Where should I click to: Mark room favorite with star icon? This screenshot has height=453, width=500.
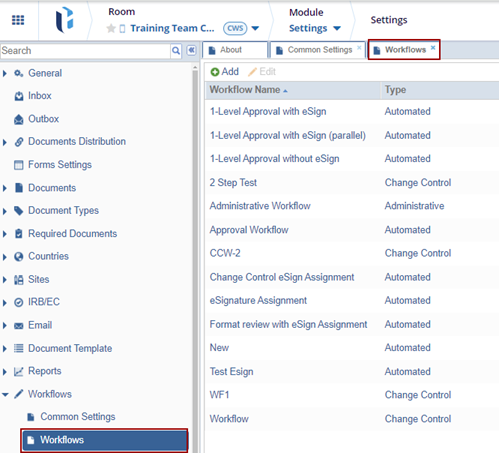pyautogui.click(x=111, y=28)
